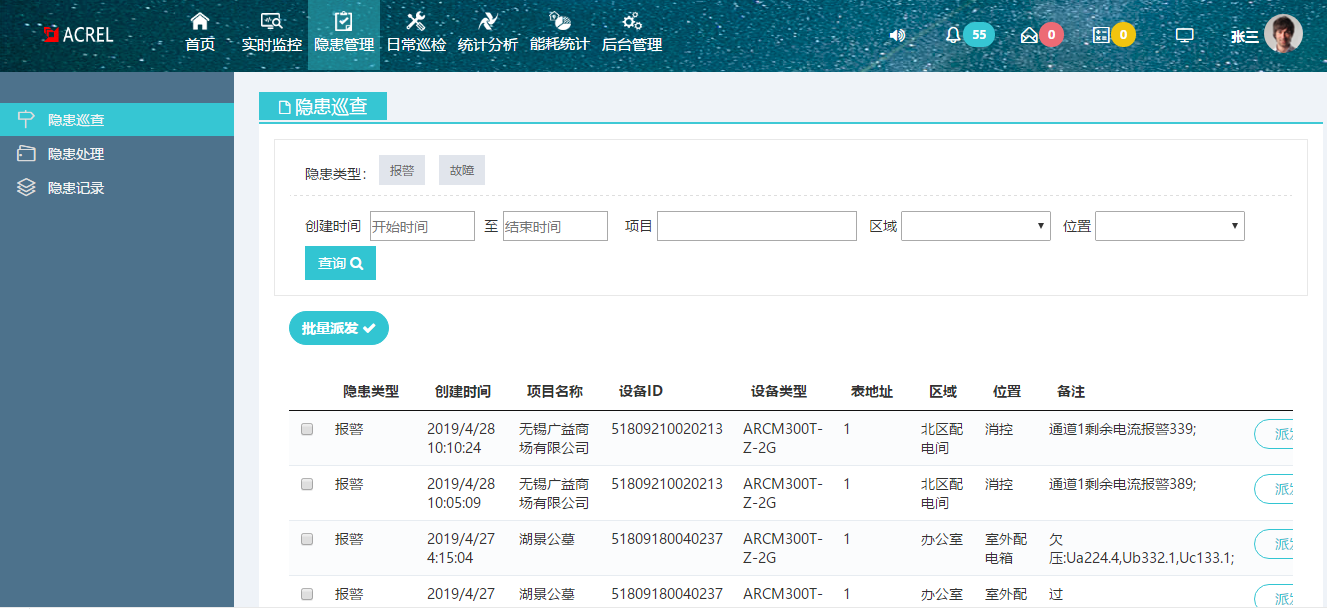
Task: Click 无锡广益商场有限公司 in the 10:10:24 row
Action: pyautogui.click(x=554, y=438)
